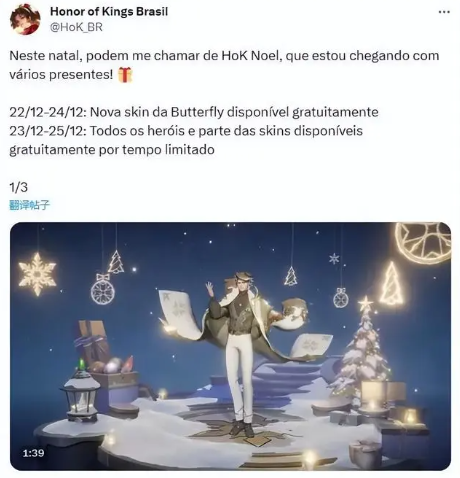Viewport: 460px width, 478px height.
Task: Click the glowing snowflake ornament in video
Action: 37,274
